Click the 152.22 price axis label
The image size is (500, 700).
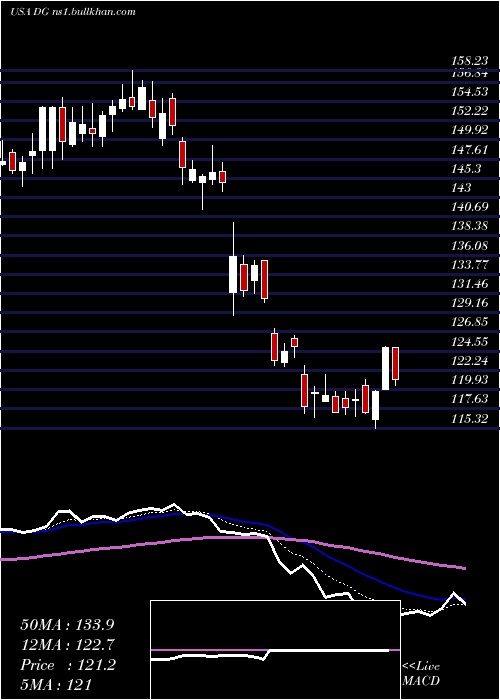click(x=470, y=112)
